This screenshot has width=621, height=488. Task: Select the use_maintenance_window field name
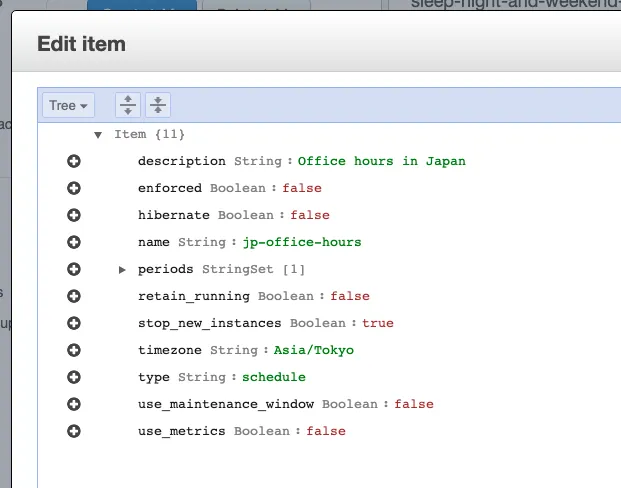click(226, 404)
